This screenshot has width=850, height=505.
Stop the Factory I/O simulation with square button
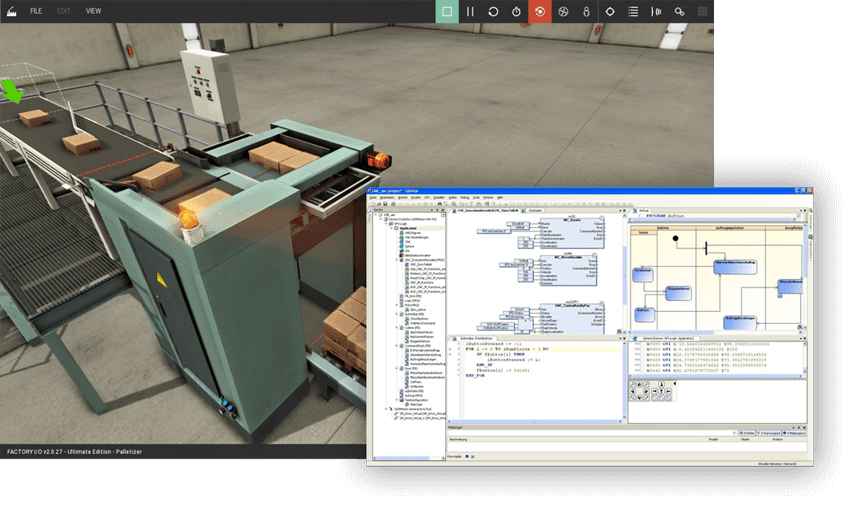tap(447, 11)
